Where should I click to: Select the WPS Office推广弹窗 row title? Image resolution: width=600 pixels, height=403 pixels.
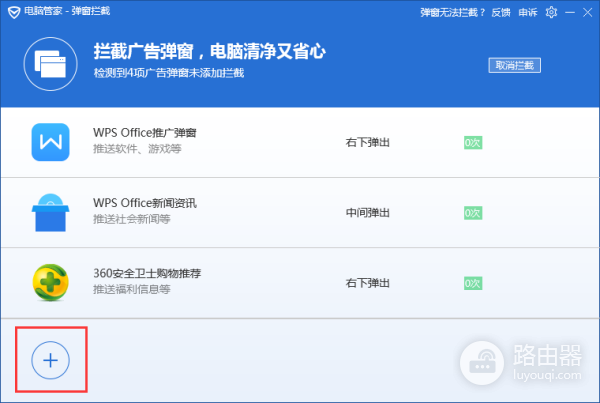tap(145, 133)
